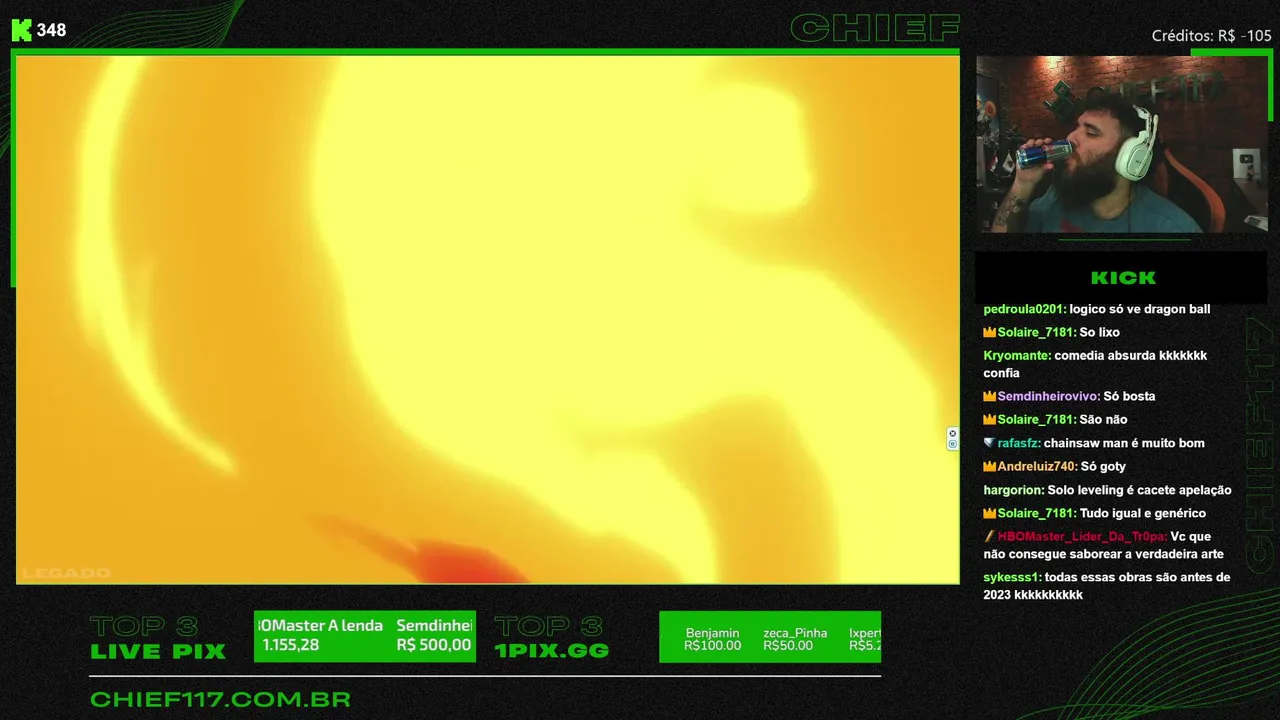Select username HBOMaster_Lider_Da_Tr0pa in chat
Screen dimensions: 1280x720
click(1082, 536)
